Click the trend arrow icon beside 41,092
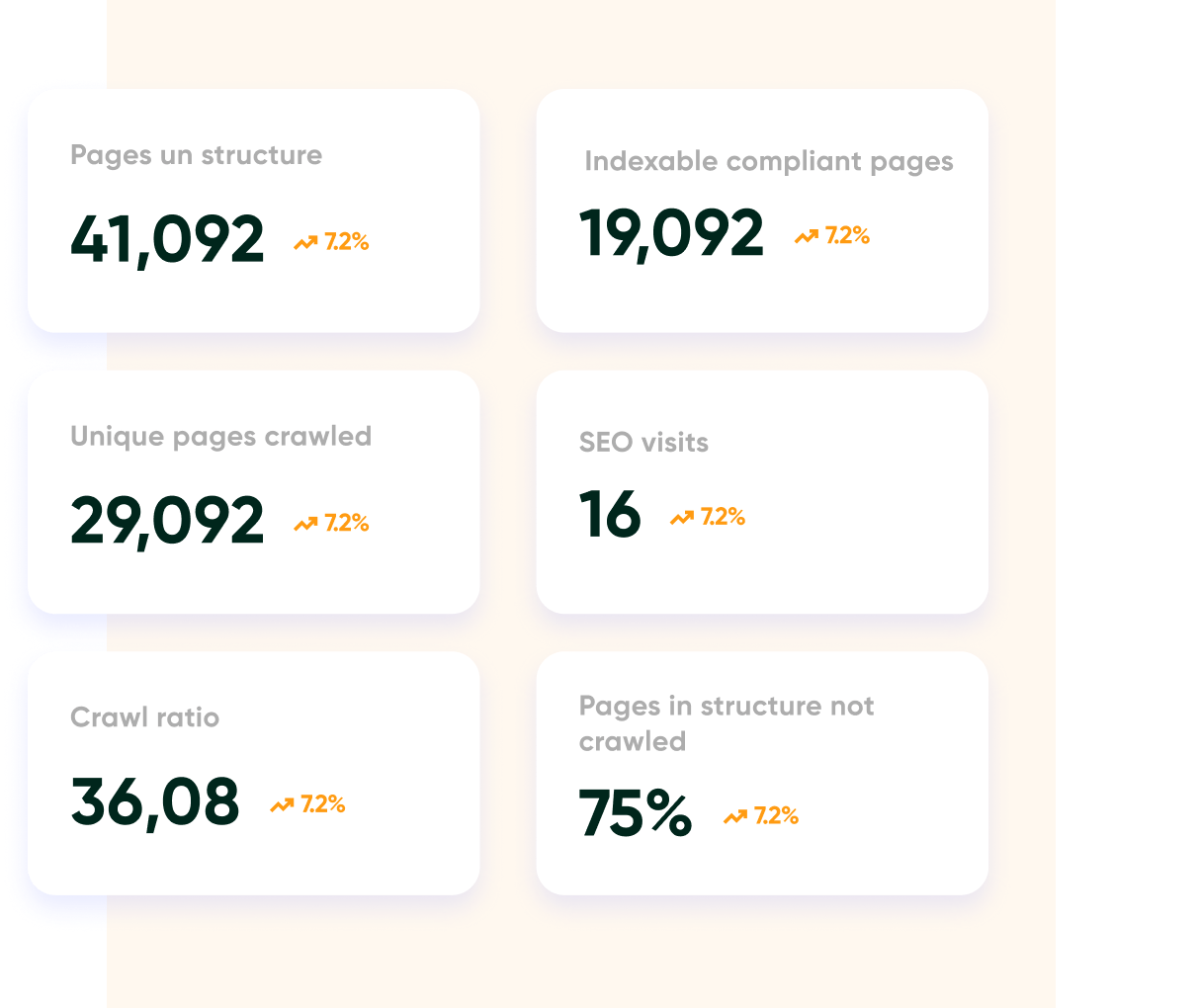This screenshot has width=1198, height=1008. (x=305, y=242)
